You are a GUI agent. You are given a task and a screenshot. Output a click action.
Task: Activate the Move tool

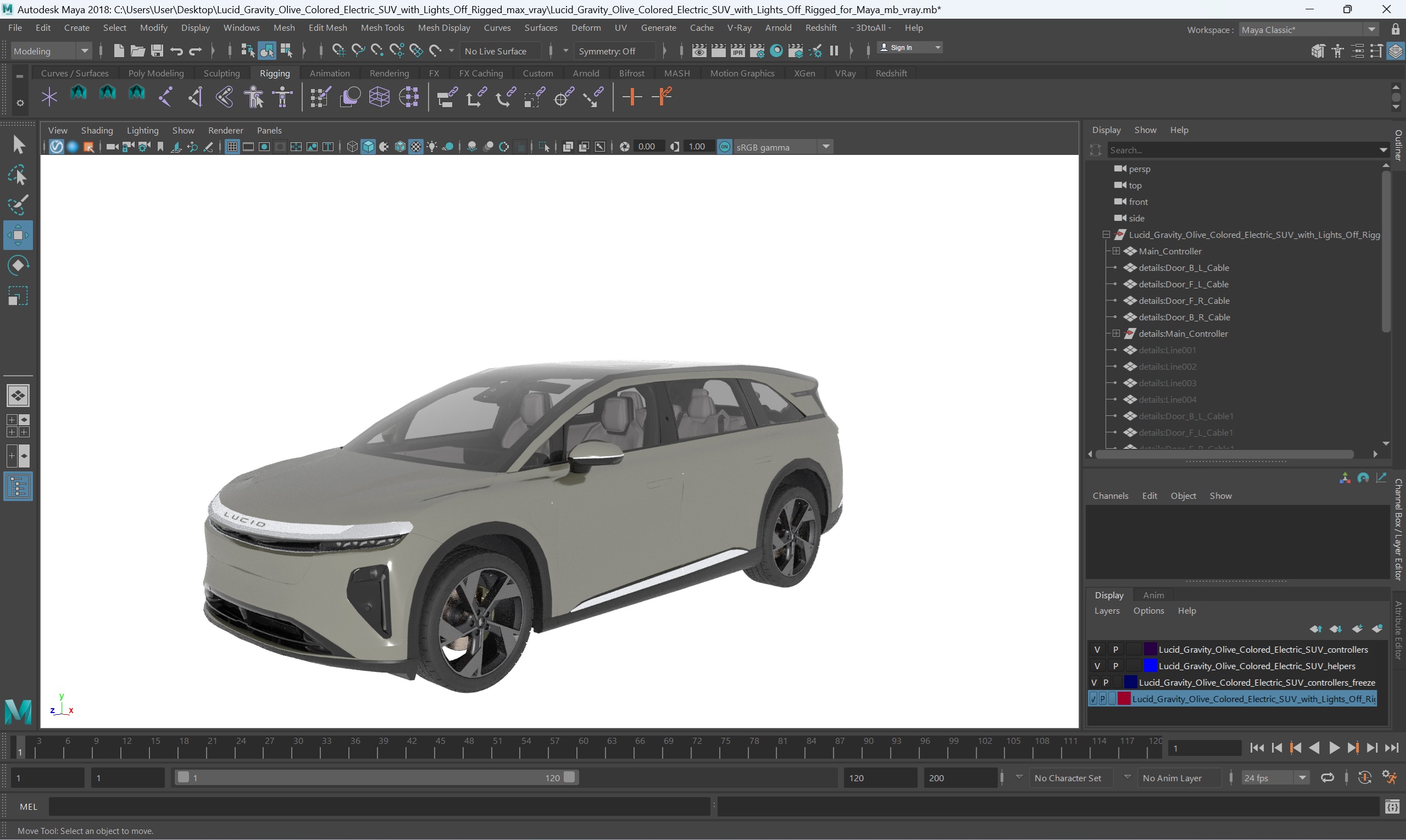coord(18,236)
